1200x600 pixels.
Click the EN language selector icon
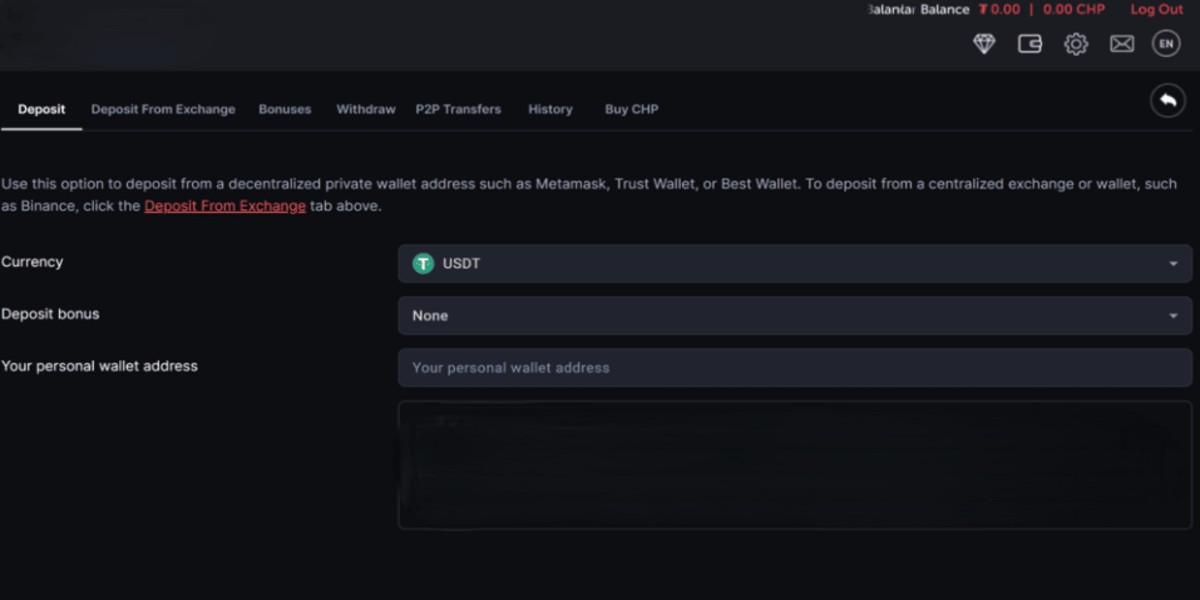pyautogui.click(x=1166, y=44)
